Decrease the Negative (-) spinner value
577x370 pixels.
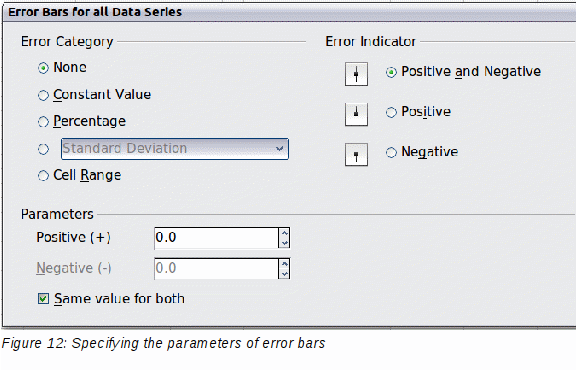(x=284, y=274)
